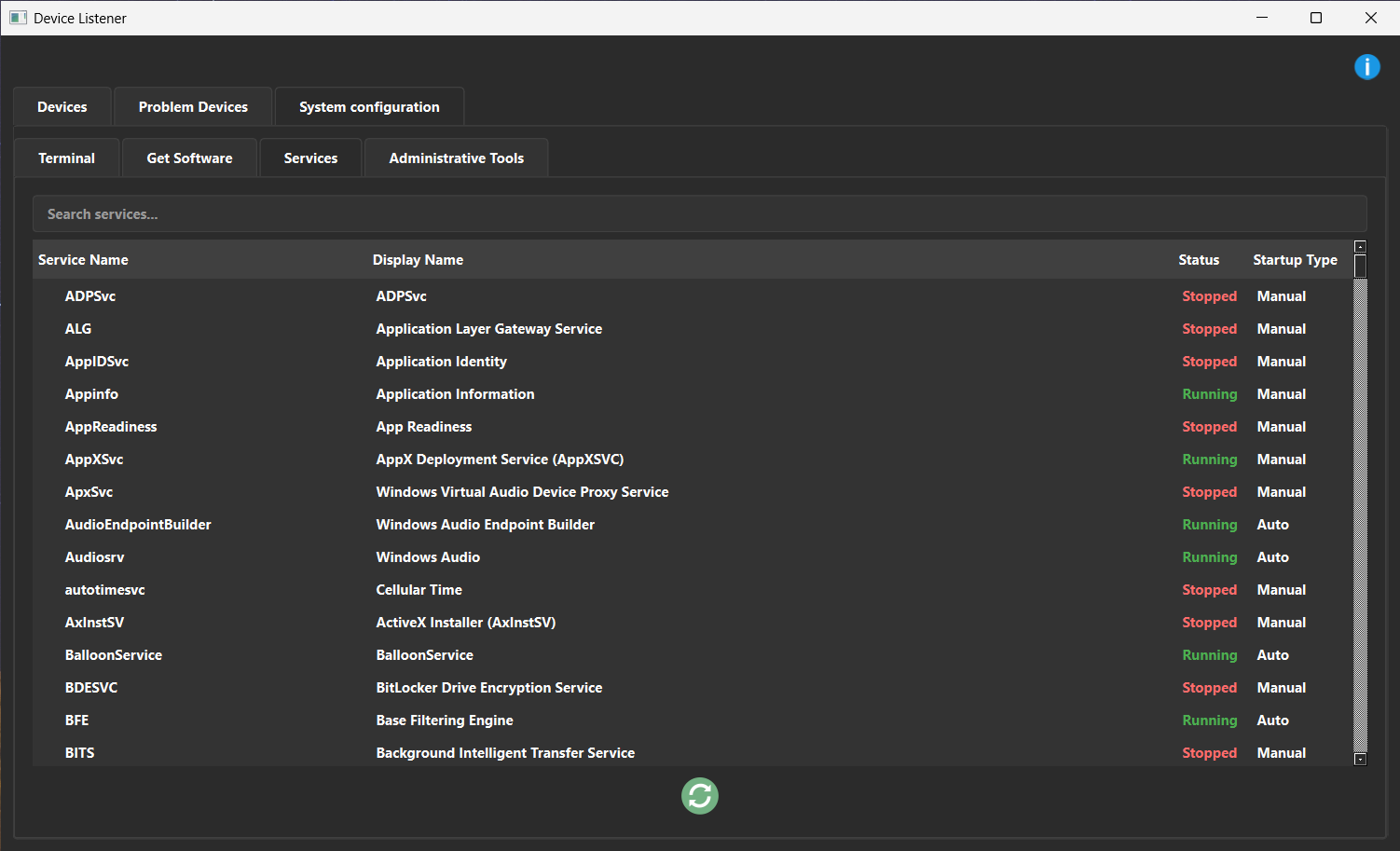Select the System configuration tab
The image size is (1400, 851).
[x=369, y=107]
